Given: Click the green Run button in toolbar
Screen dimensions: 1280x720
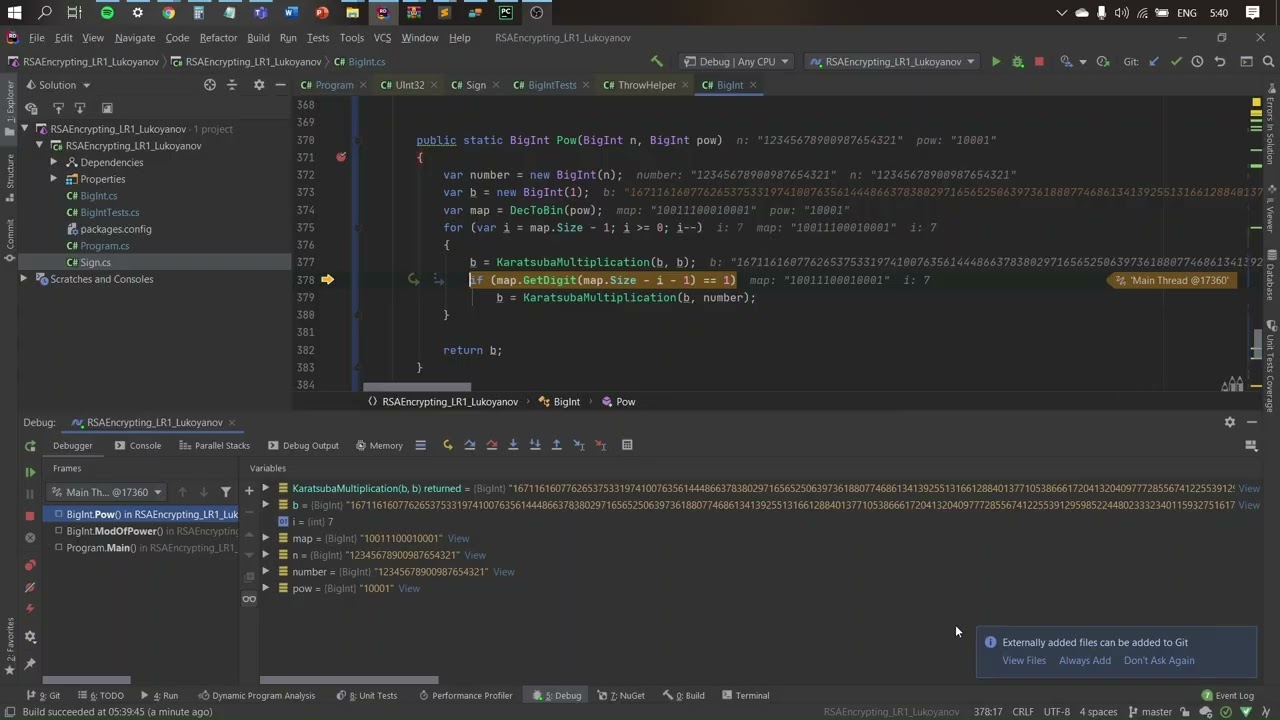Looking at the screenshot, I should pyautogui.click(x=995, y=61).
